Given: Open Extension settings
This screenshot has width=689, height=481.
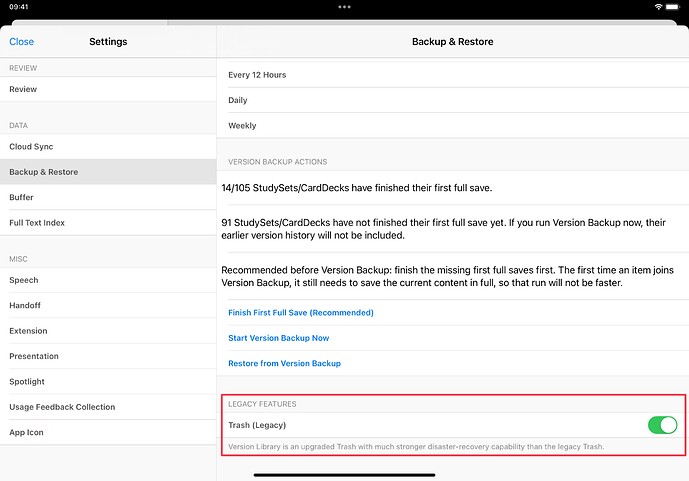Looking at the screenshot, I should (108, 331).
